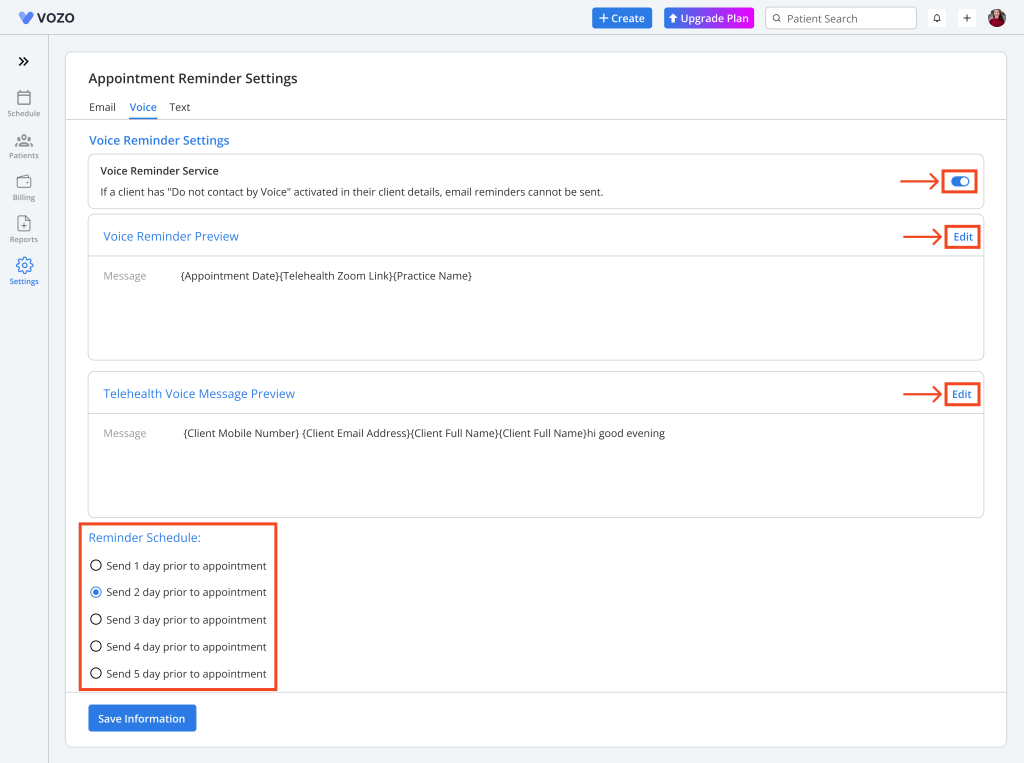This screenshot has width=1024, height=763.
Task: Click the Upgrade Plan button
Action: (x=709, y=18)
